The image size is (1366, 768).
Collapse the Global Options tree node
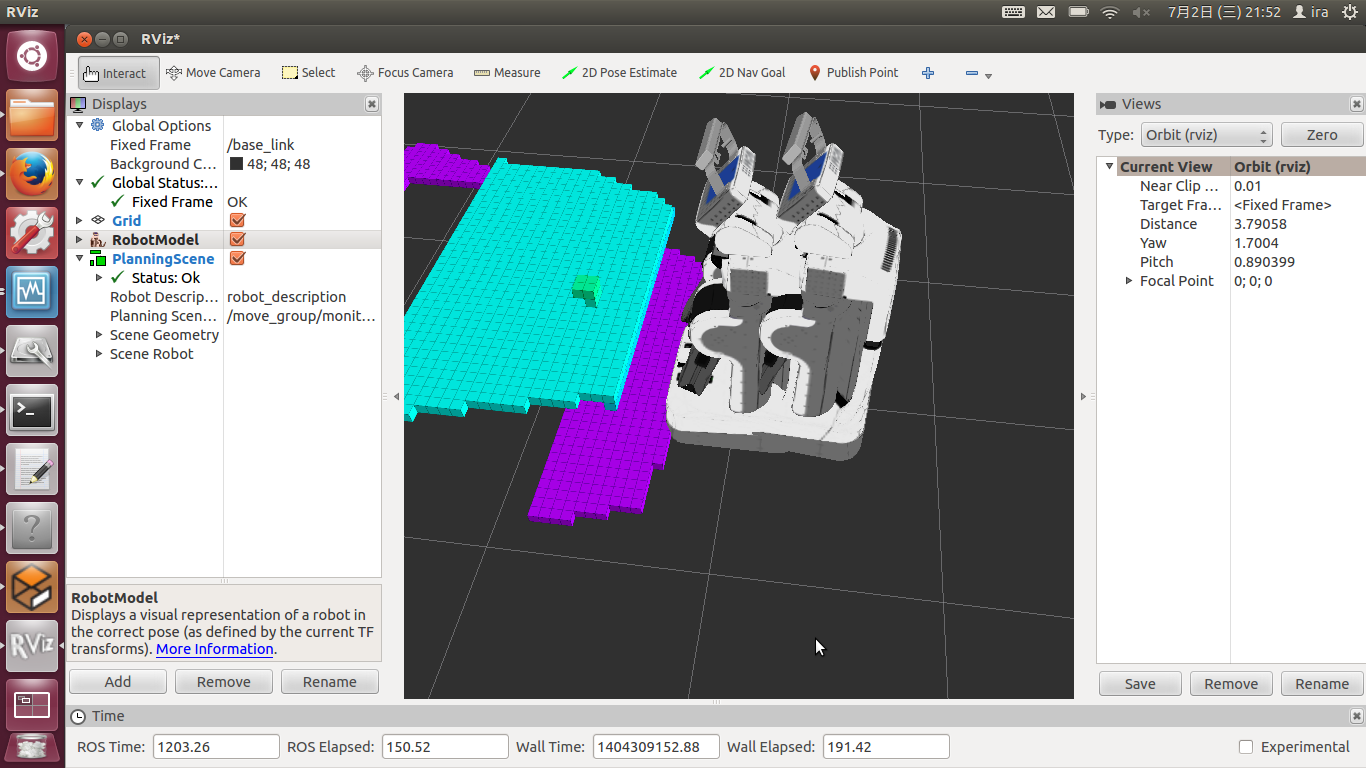pos(80,125)
